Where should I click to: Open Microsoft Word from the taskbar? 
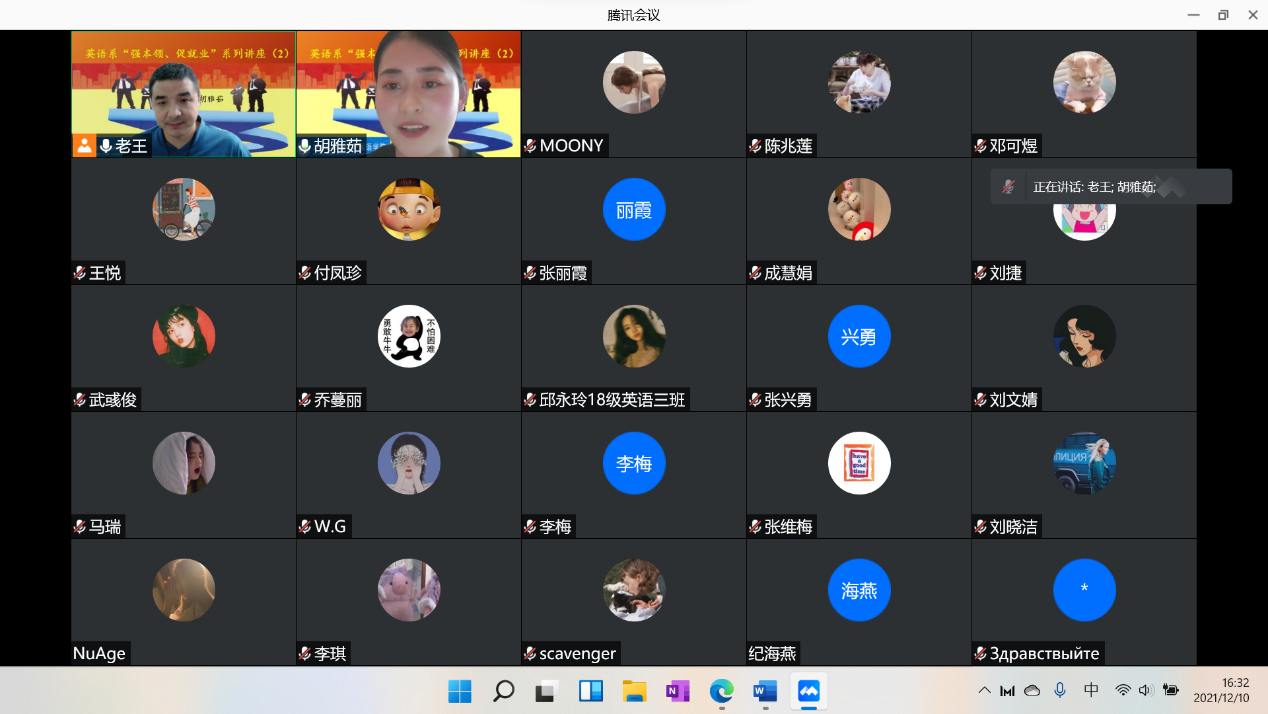pos(765,691)
